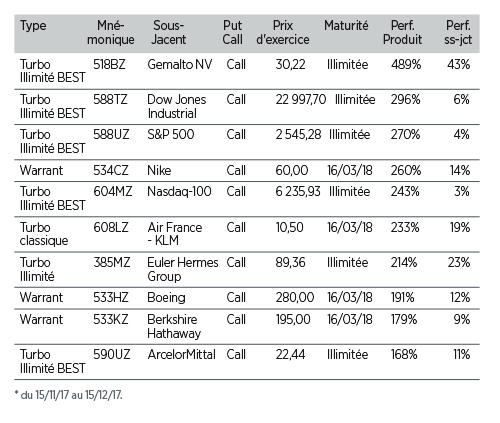This screenshot has height=423, width=500.
Task: Select mnemonic code 518BZ
Action: tap(109, 64)
